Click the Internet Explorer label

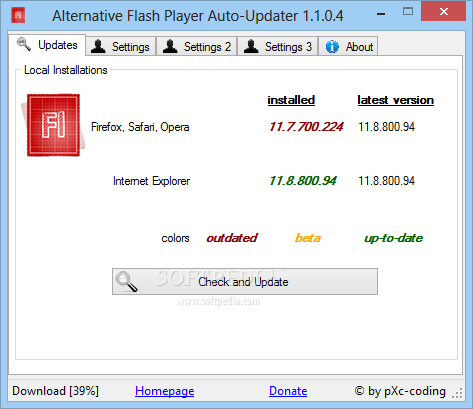[151, 181]
